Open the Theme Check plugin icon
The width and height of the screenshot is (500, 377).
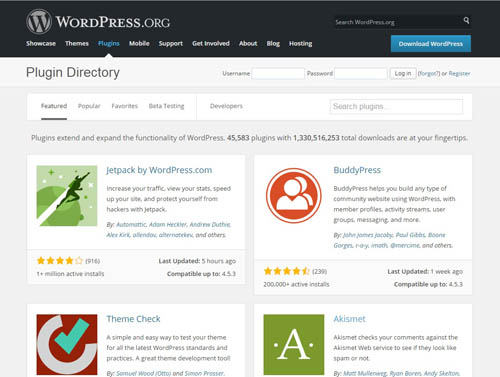click(67, 345)
